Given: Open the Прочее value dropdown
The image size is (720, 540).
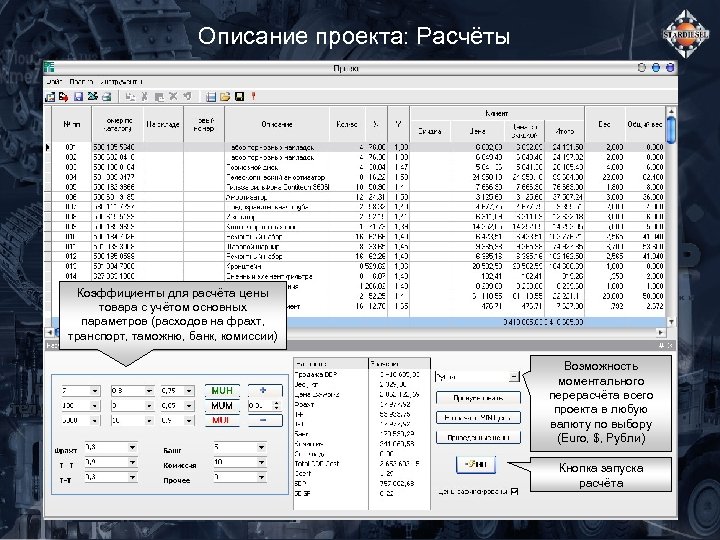Looking at the screenshot, I should tap(261, 478).
